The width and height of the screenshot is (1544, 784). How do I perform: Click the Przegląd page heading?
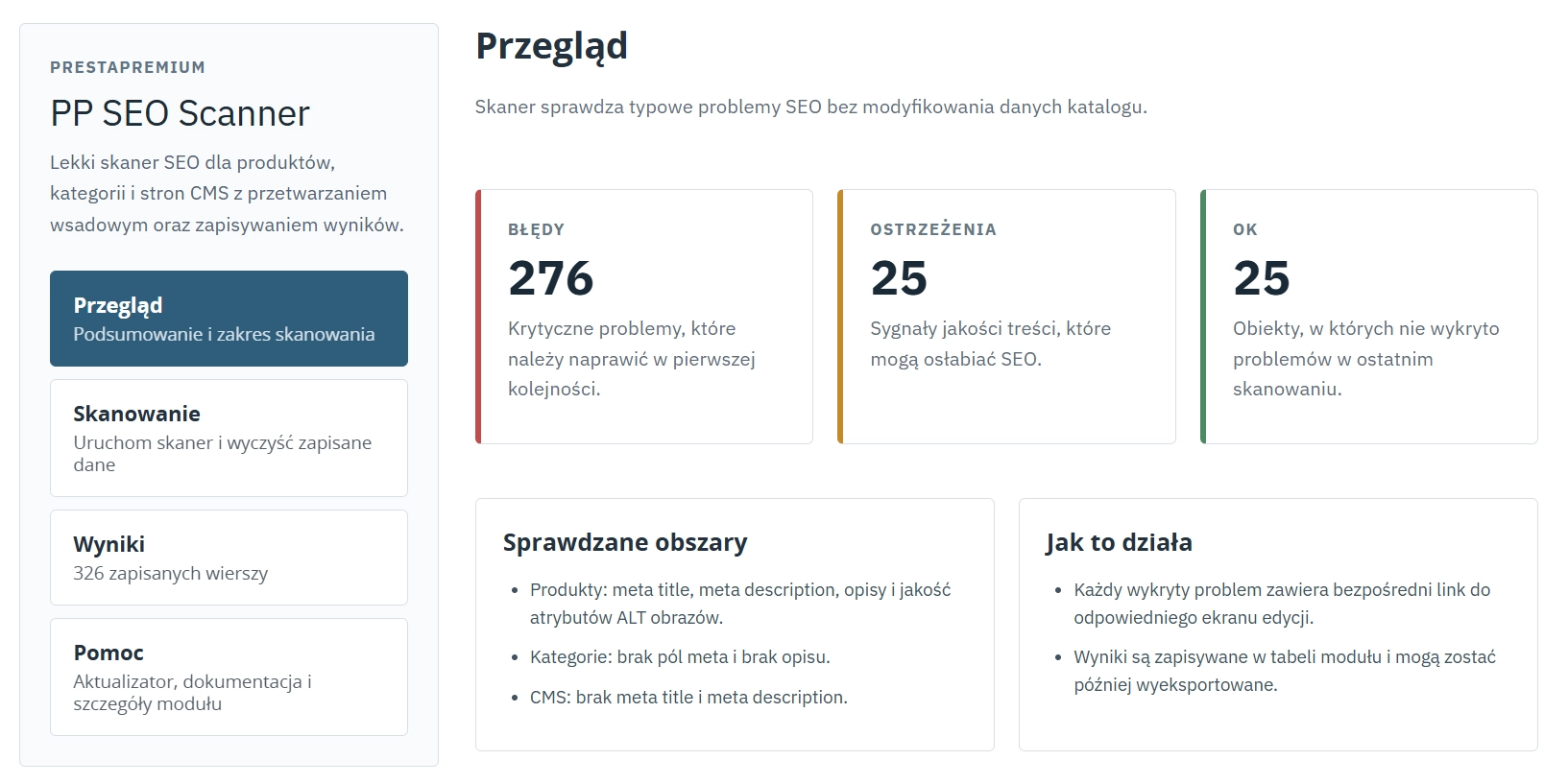(552, 45)
